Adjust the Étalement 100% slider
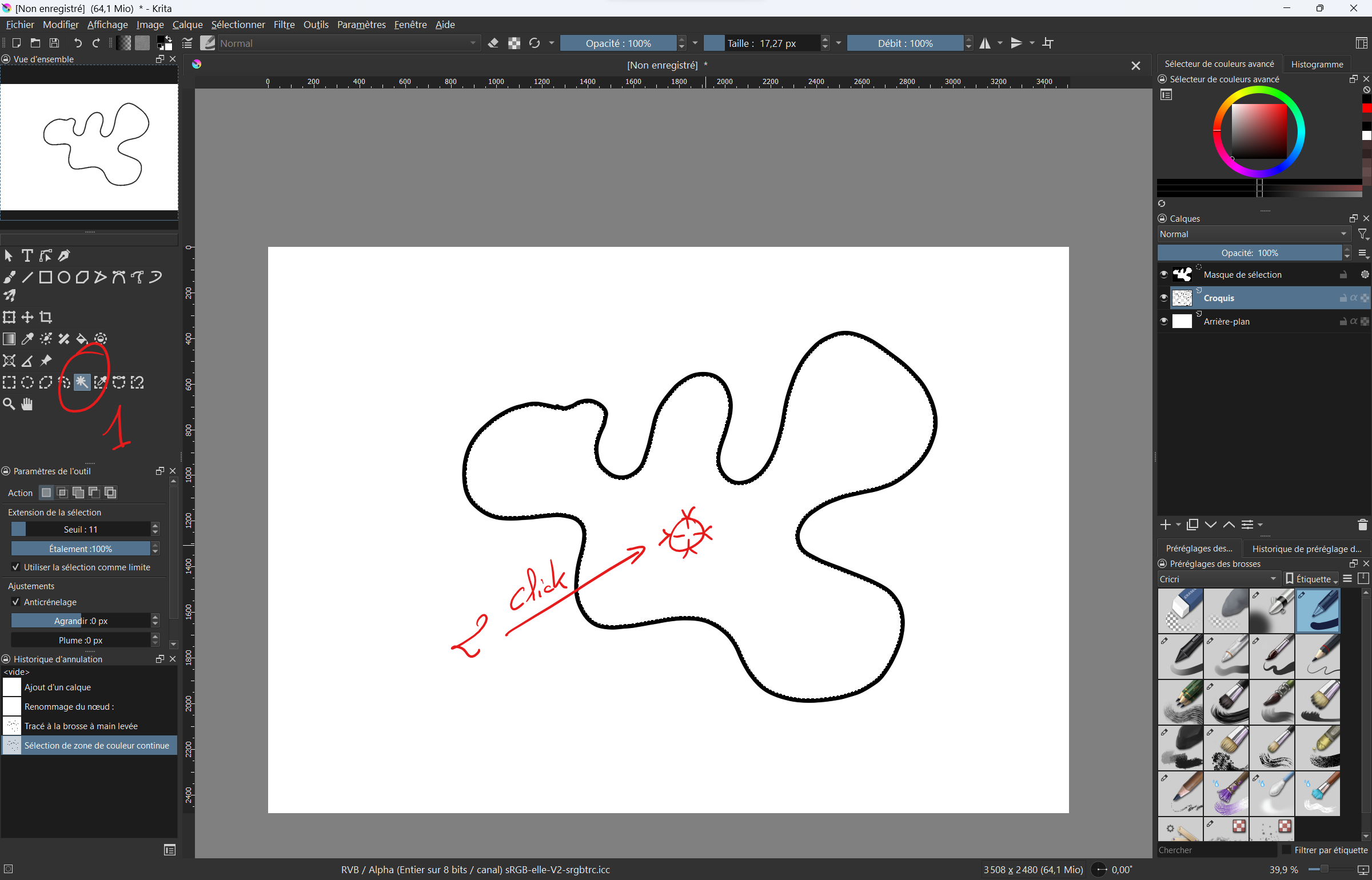 81,549
